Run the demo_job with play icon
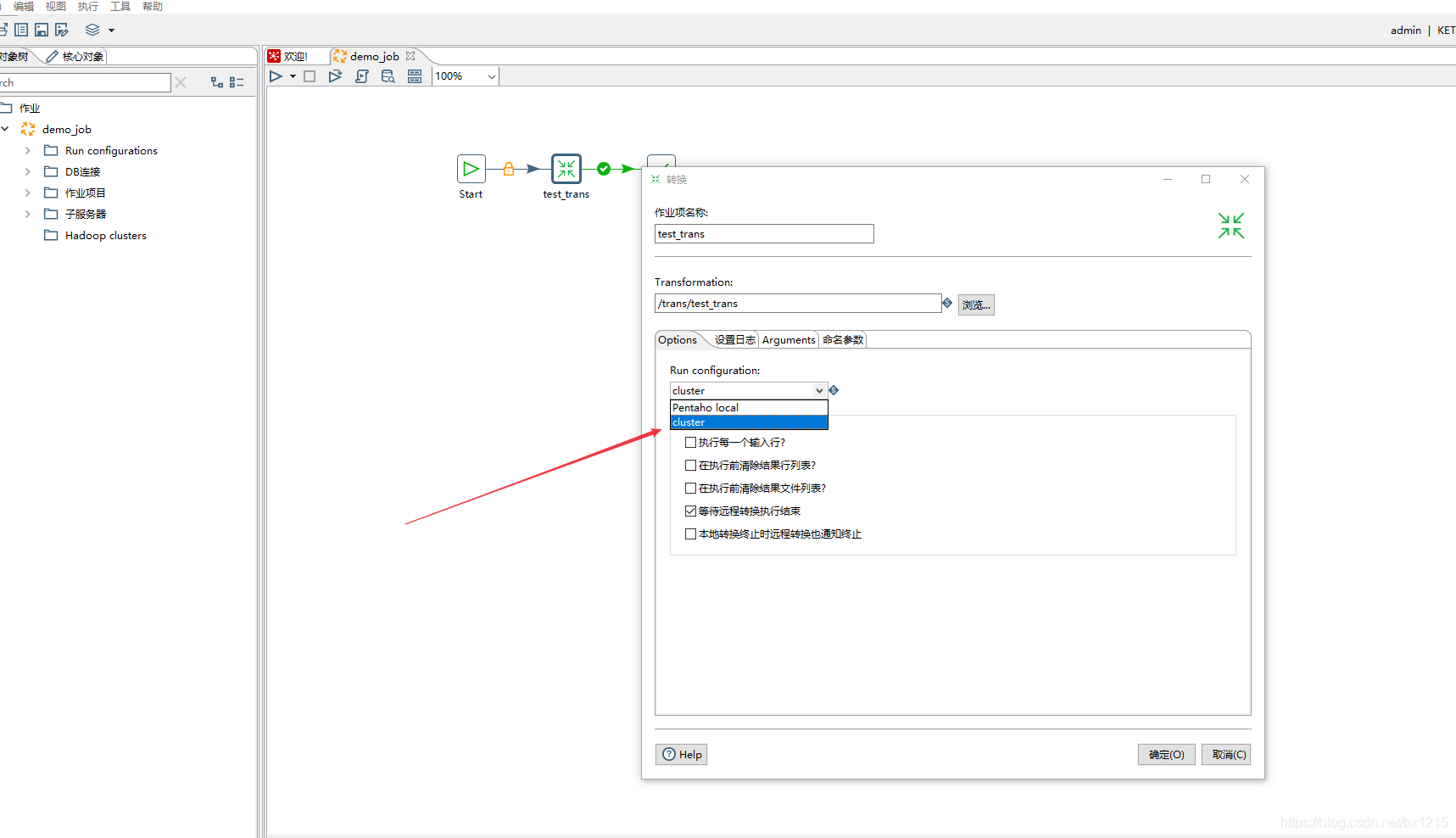Image resolution: width=1456 pixels, height=838 pixels. 276,76
